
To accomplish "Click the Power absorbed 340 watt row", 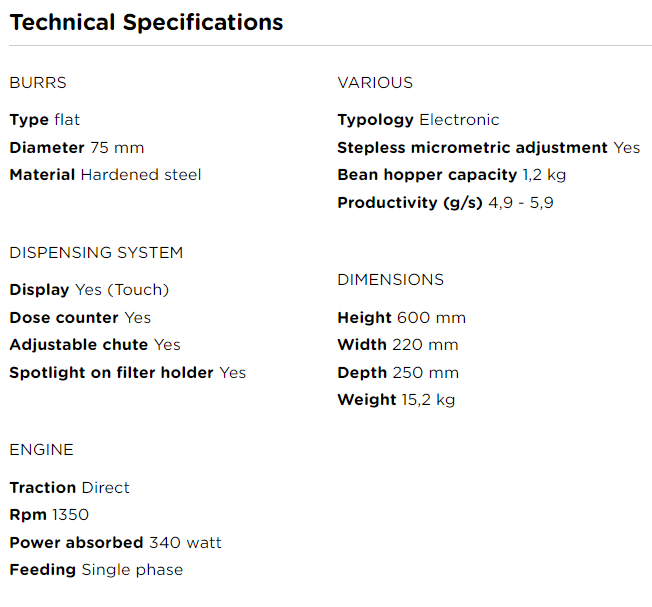I will coord(115,543).
